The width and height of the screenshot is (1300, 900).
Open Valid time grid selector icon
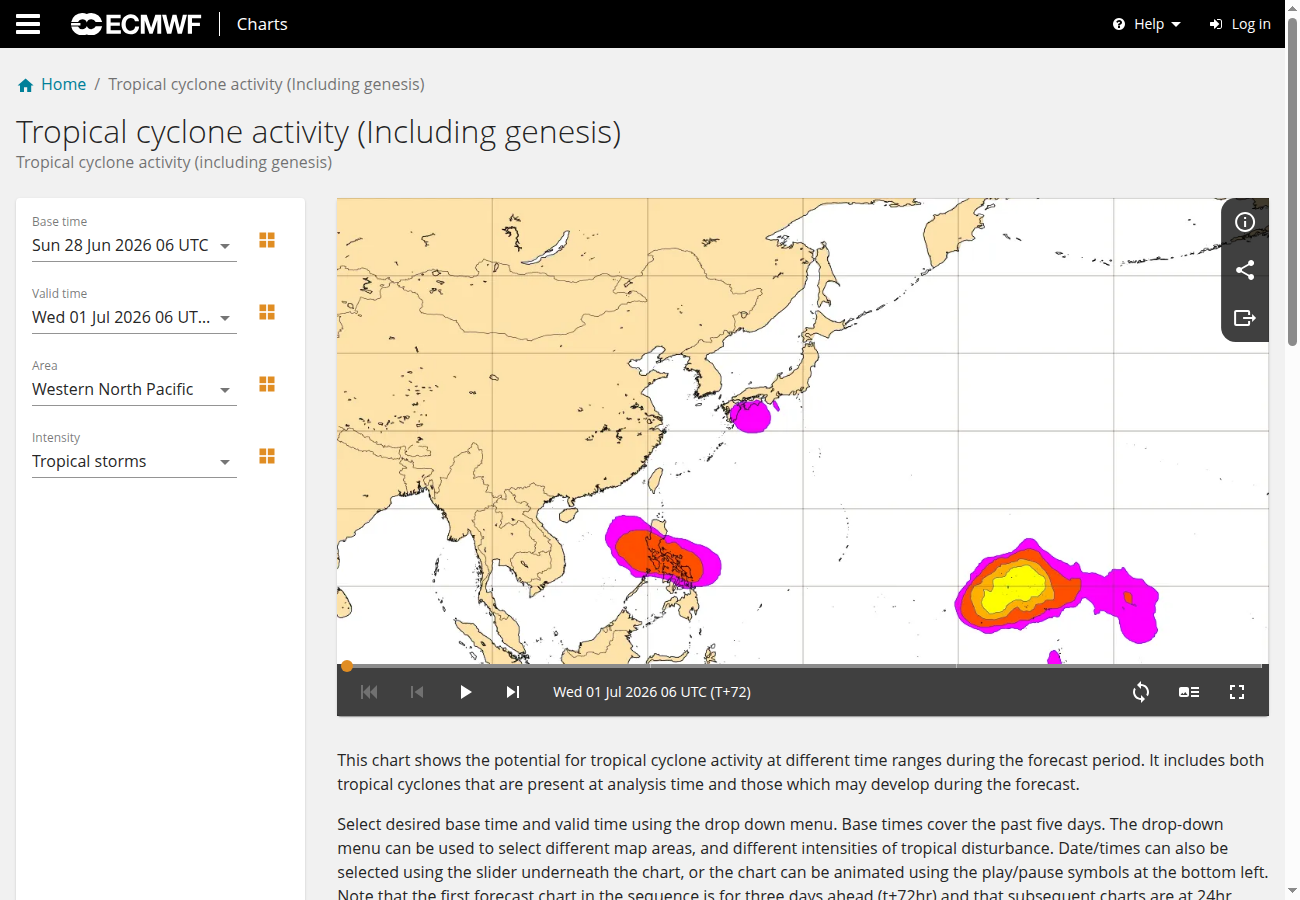tap(267, 312)
